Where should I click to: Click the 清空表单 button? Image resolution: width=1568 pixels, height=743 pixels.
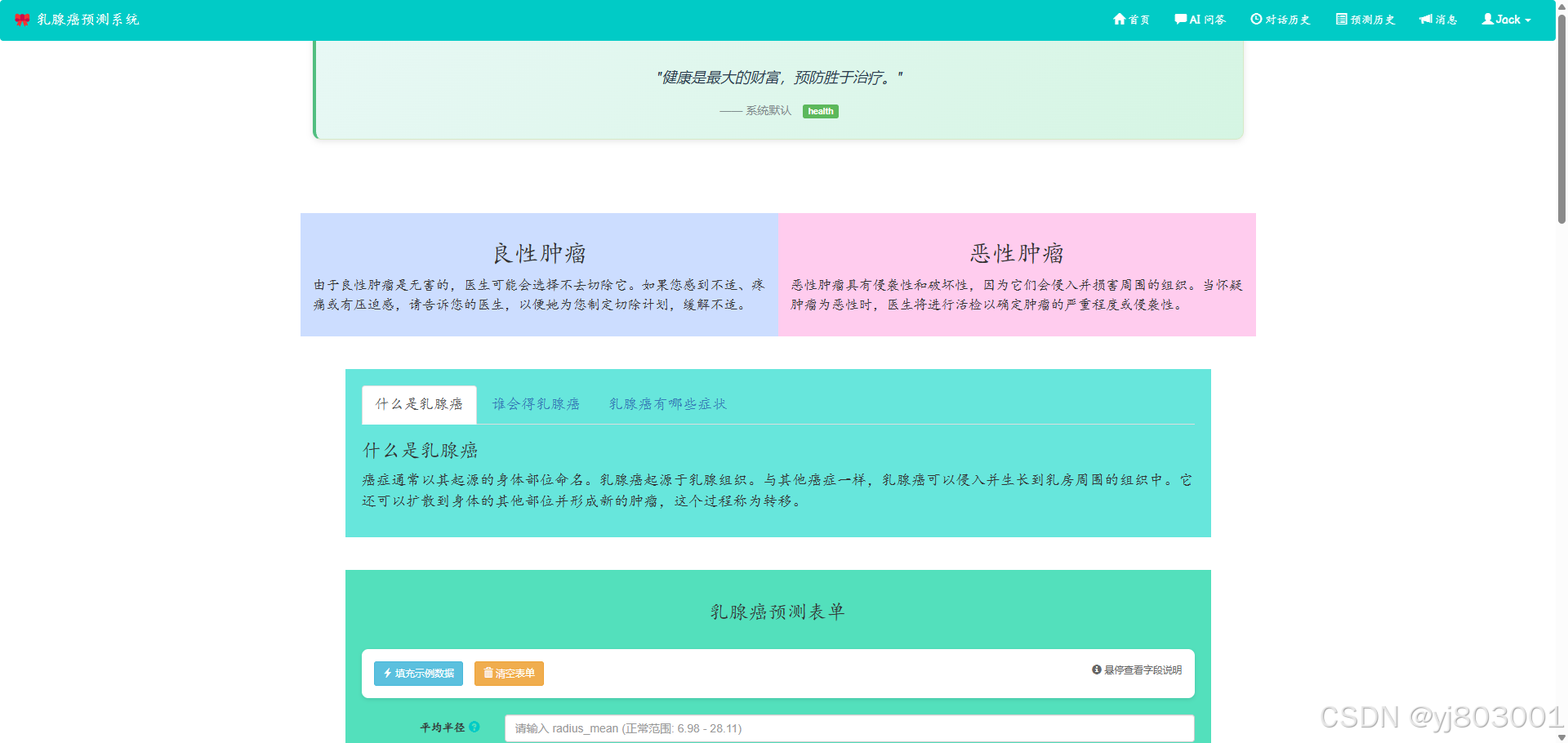pos(509,674)
